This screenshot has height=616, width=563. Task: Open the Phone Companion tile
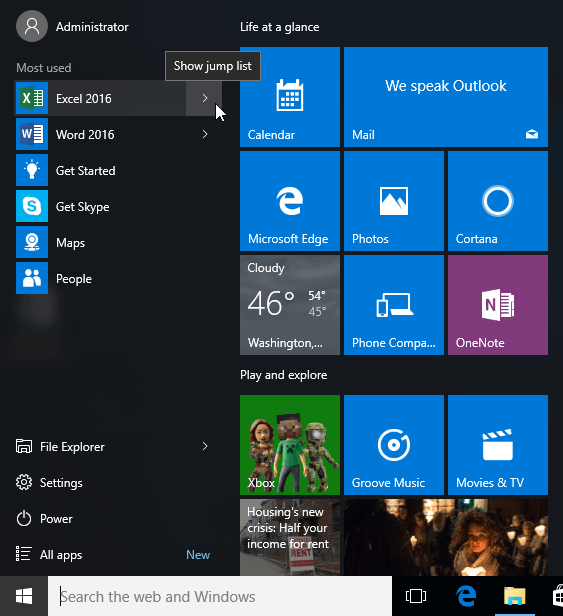click(x=394, y=305)
